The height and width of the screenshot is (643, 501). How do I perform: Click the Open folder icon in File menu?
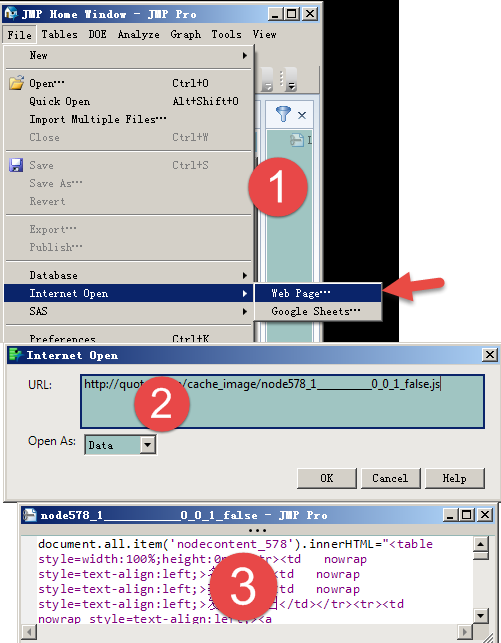click(x=16, y=83)
